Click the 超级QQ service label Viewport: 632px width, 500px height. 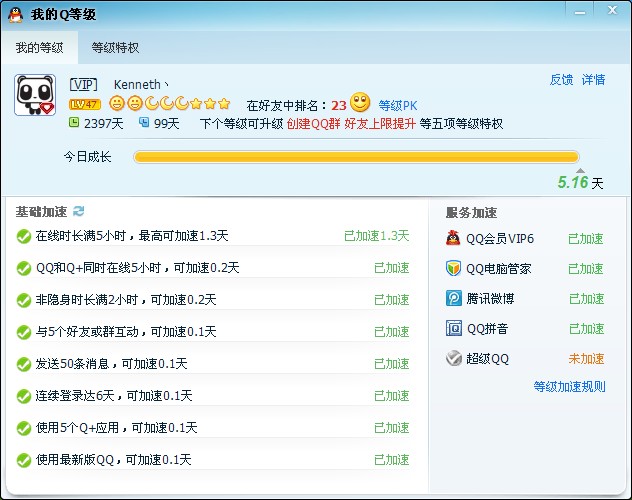(x=488, y=359)
